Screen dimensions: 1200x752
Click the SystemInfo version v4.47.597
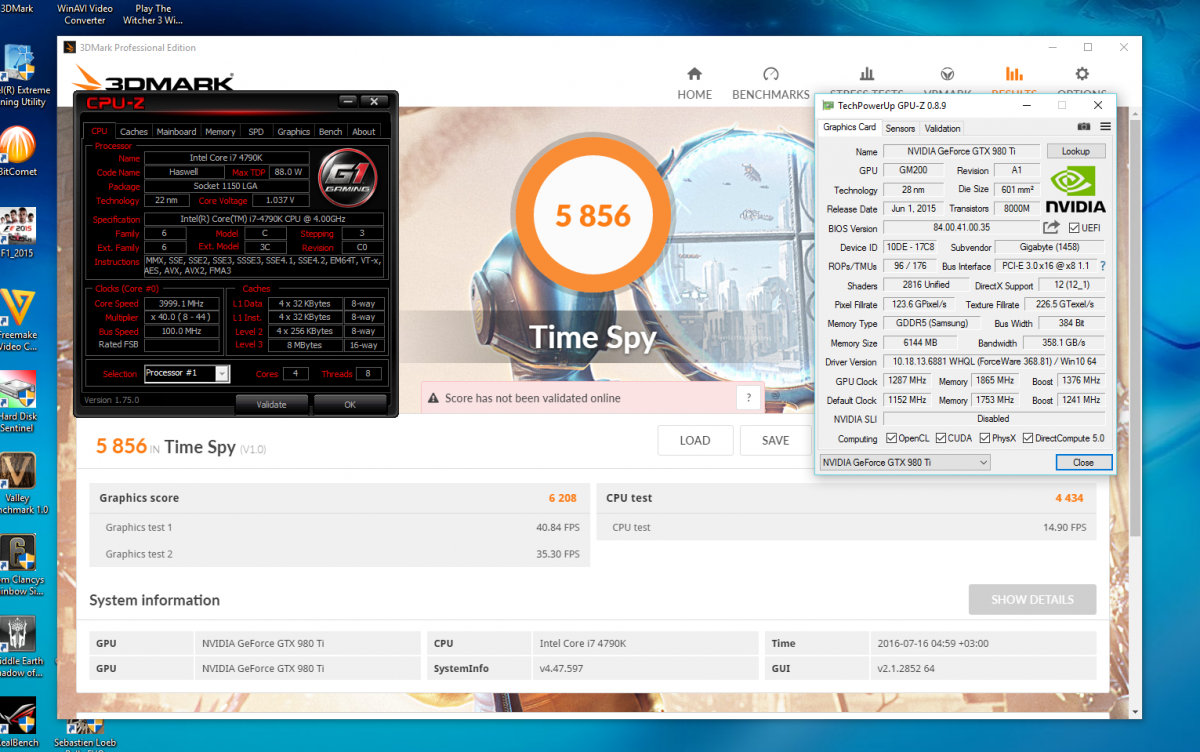tap(646, 668)
